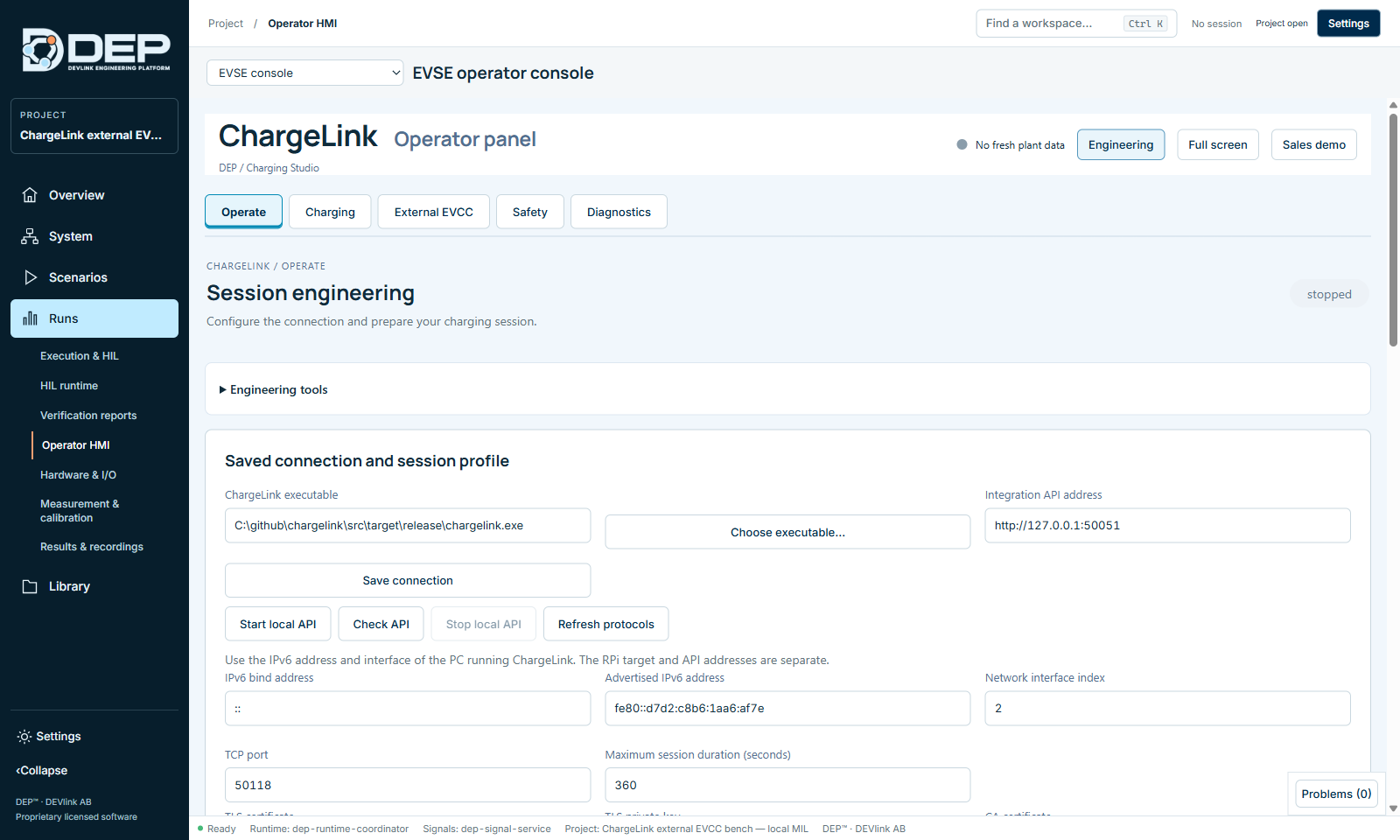Click Refresh protocols button
Screen dimensions: 1400x840
coord(606,624)
